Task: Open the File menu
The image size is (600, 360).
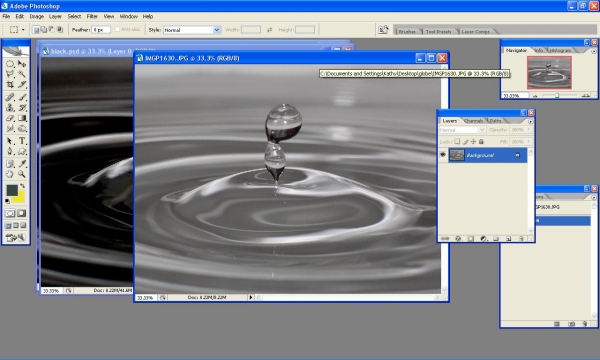Action: coord(6,16)
